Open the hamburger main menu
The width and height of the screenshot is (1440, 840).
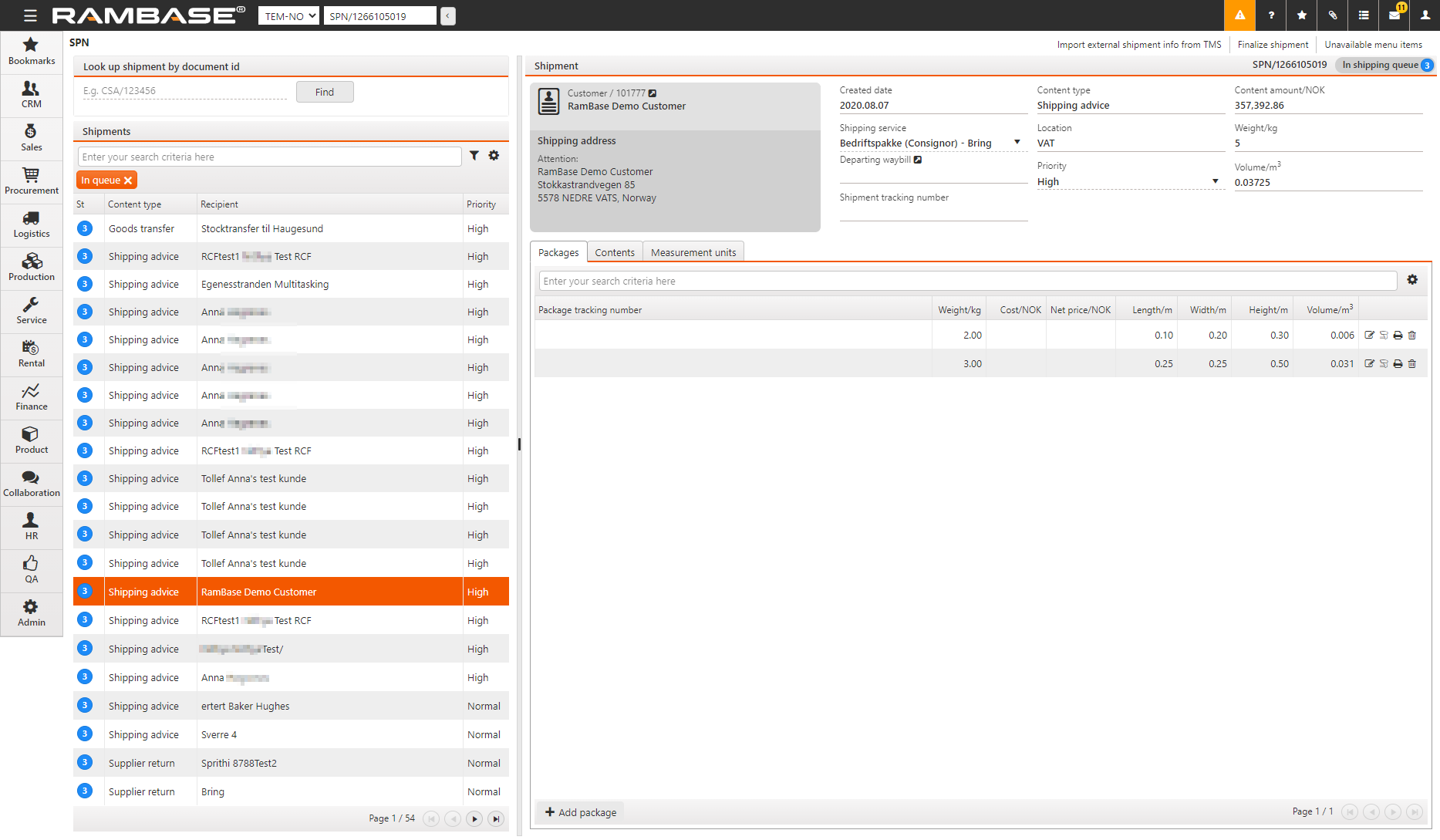[x=30, y=15]
